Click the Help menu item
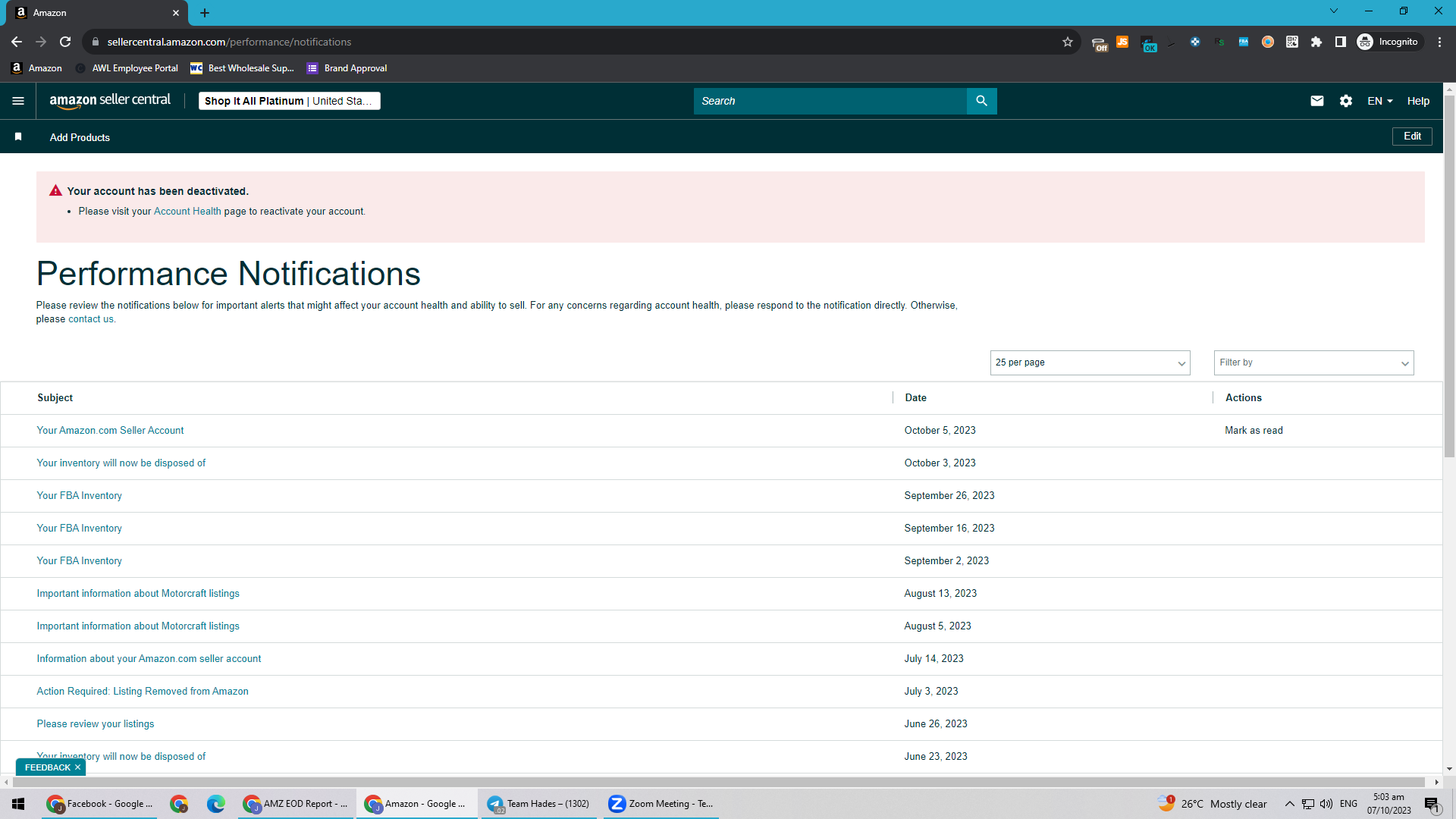The height and width of the screenshot is (819, 1456). (x=1418, y=101)
